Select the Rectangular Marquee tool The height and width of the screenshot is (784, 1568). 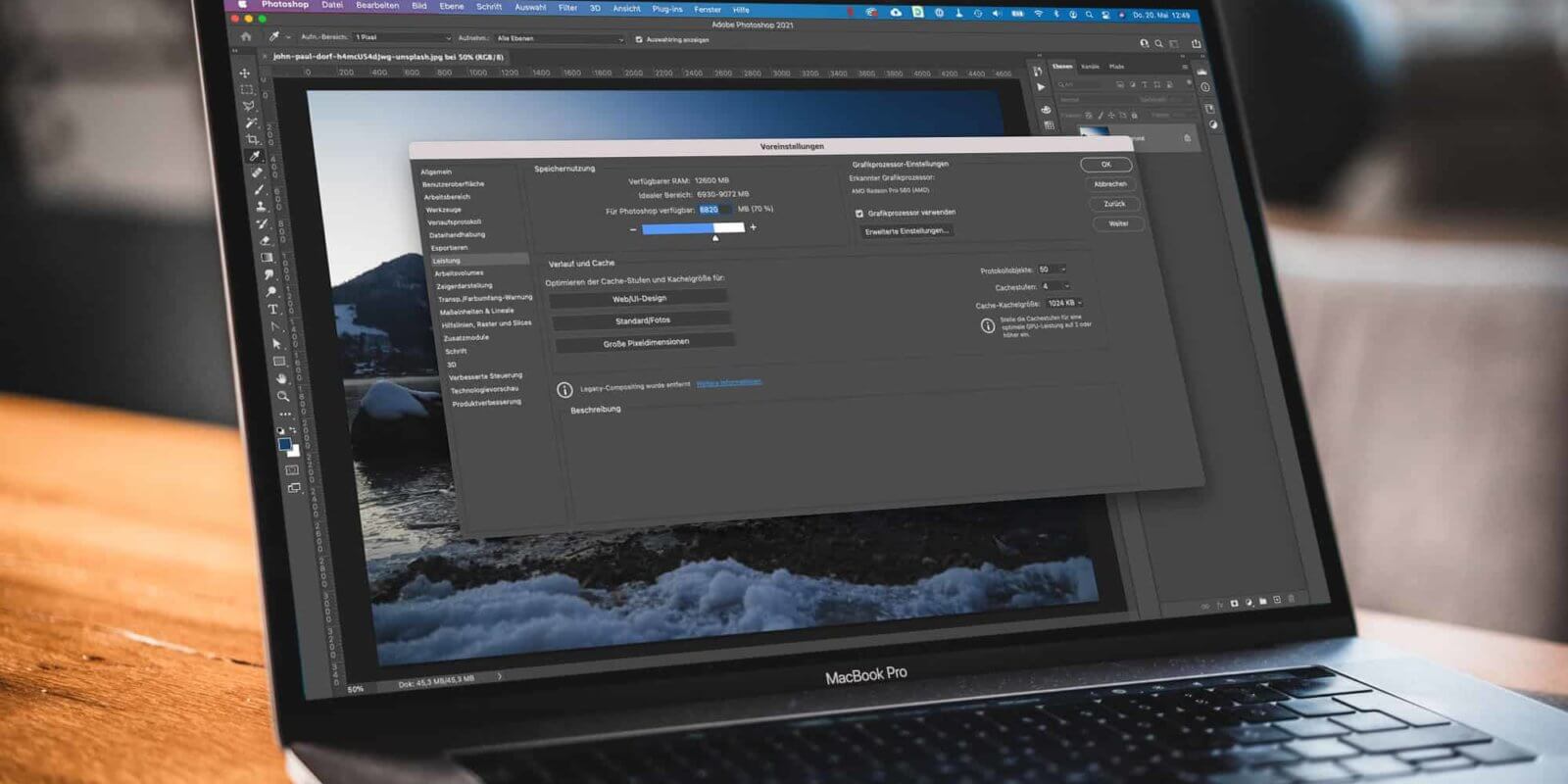click(x=246, y=89)
